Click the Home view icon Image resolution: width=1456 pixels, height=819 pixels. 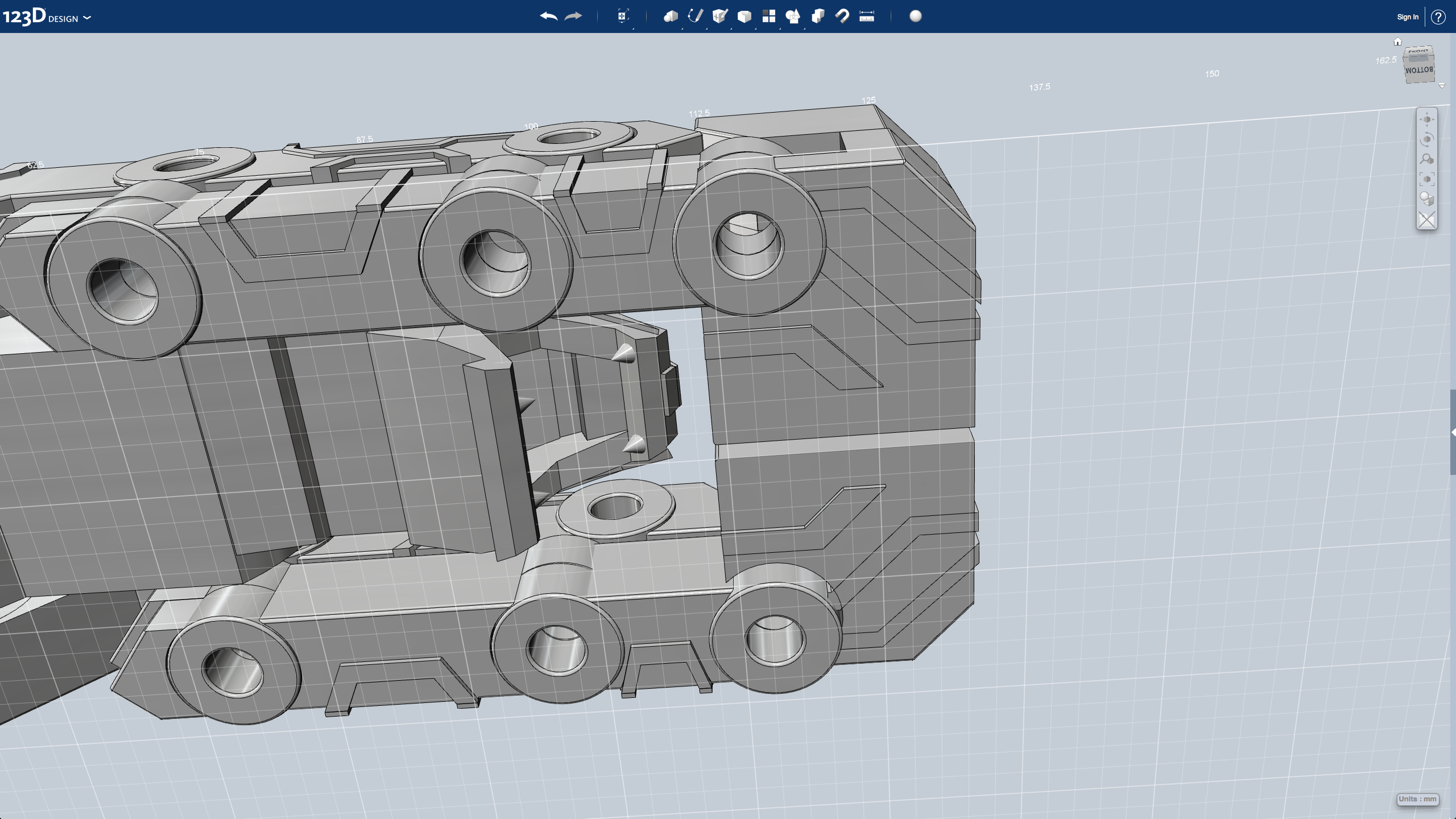(x=1397, y=42)
